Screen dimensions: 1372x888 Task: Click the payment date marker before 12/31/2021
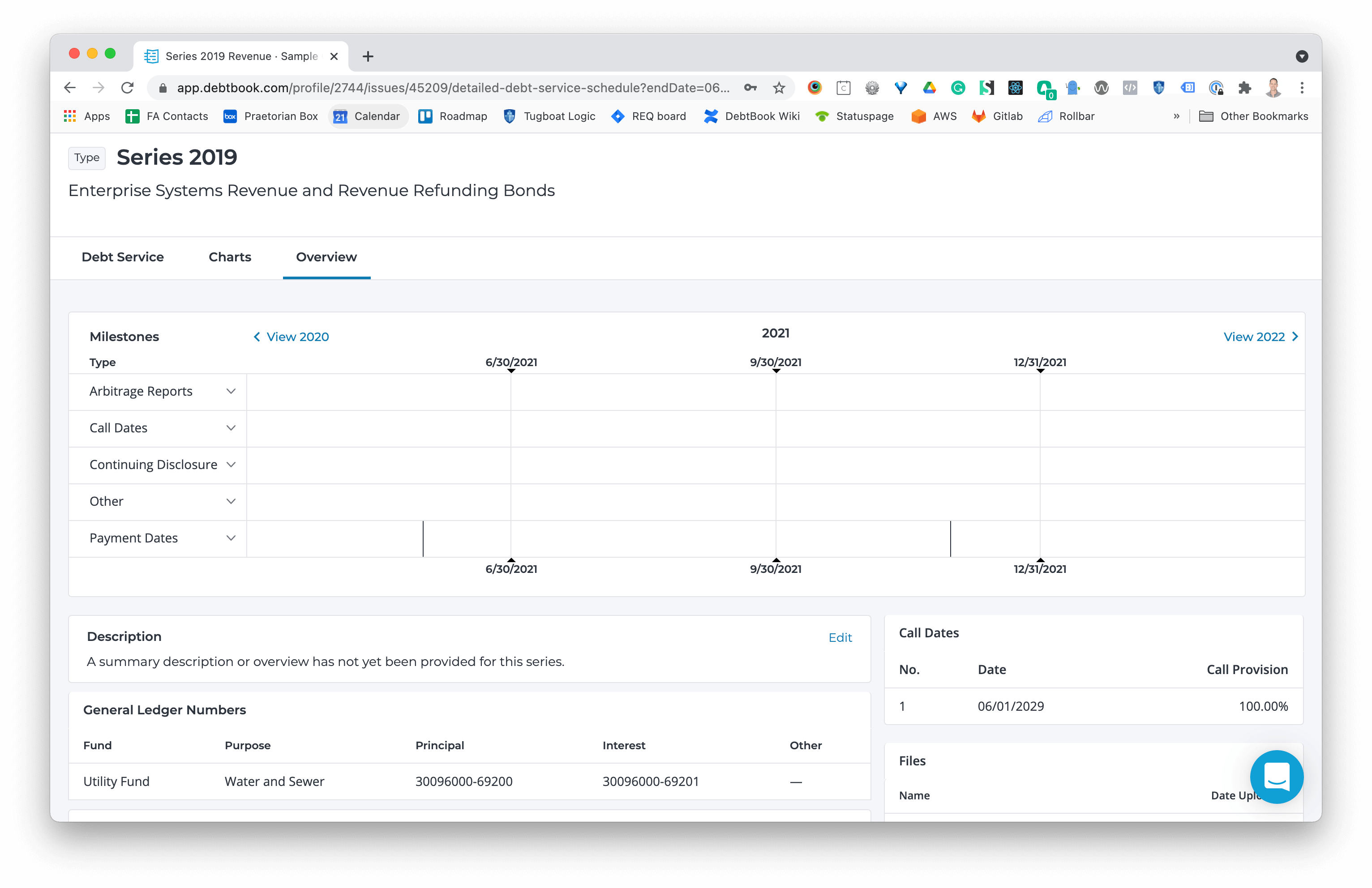951,539
